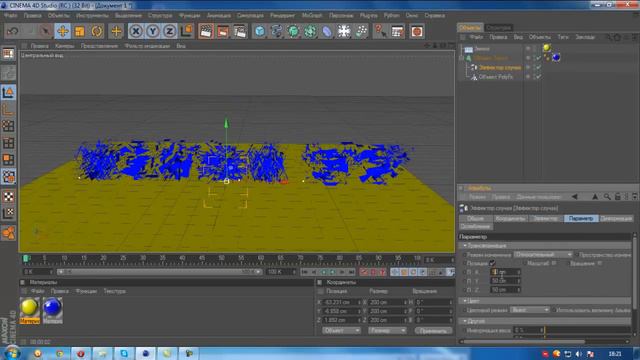Click frame 50 on the timeline ruler
The width and height of the screenshot is (640, 360).
coord(222,258)
